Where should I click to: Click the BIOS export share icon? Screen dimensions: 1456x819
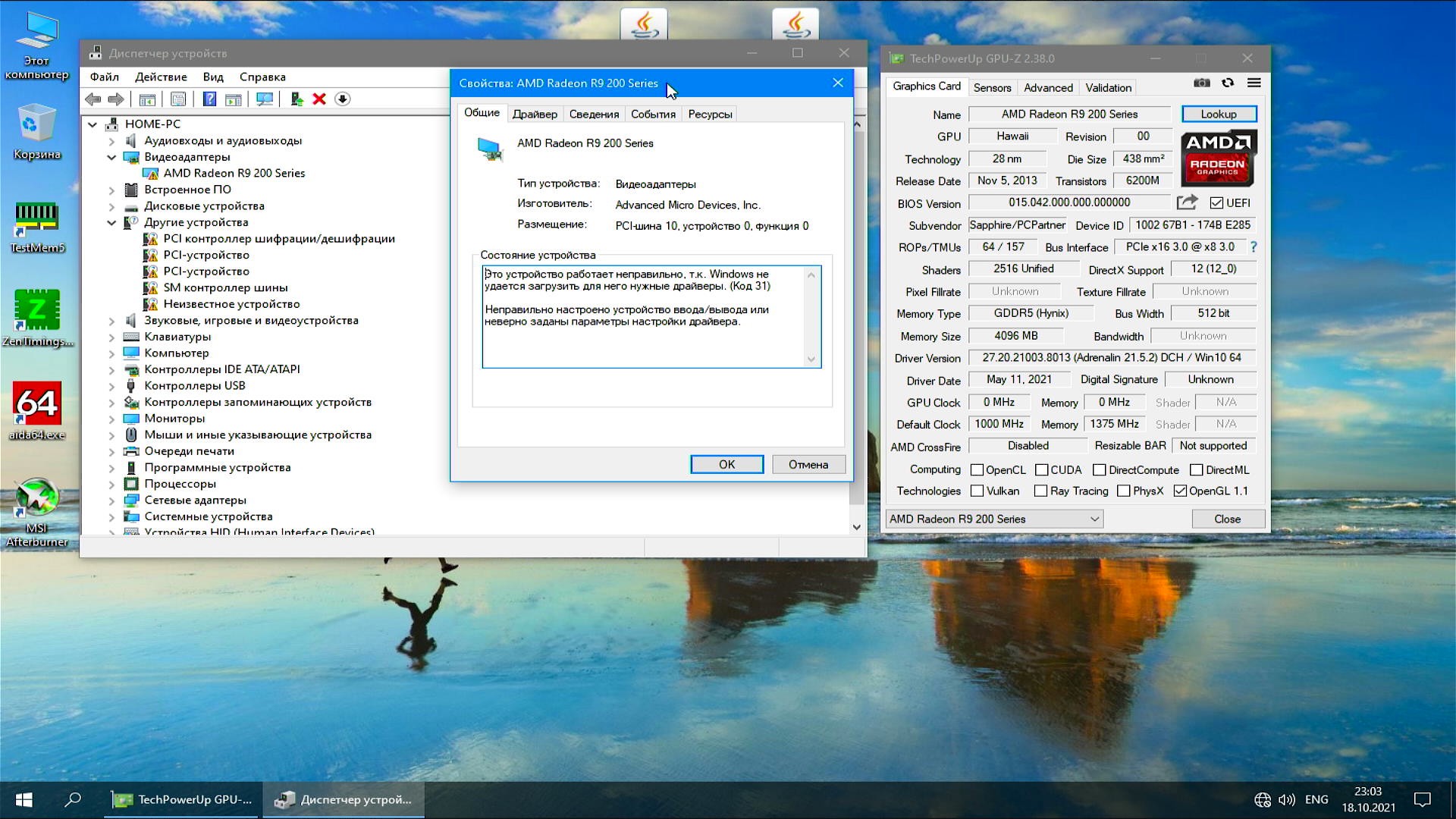click(x=1187, y=202)
